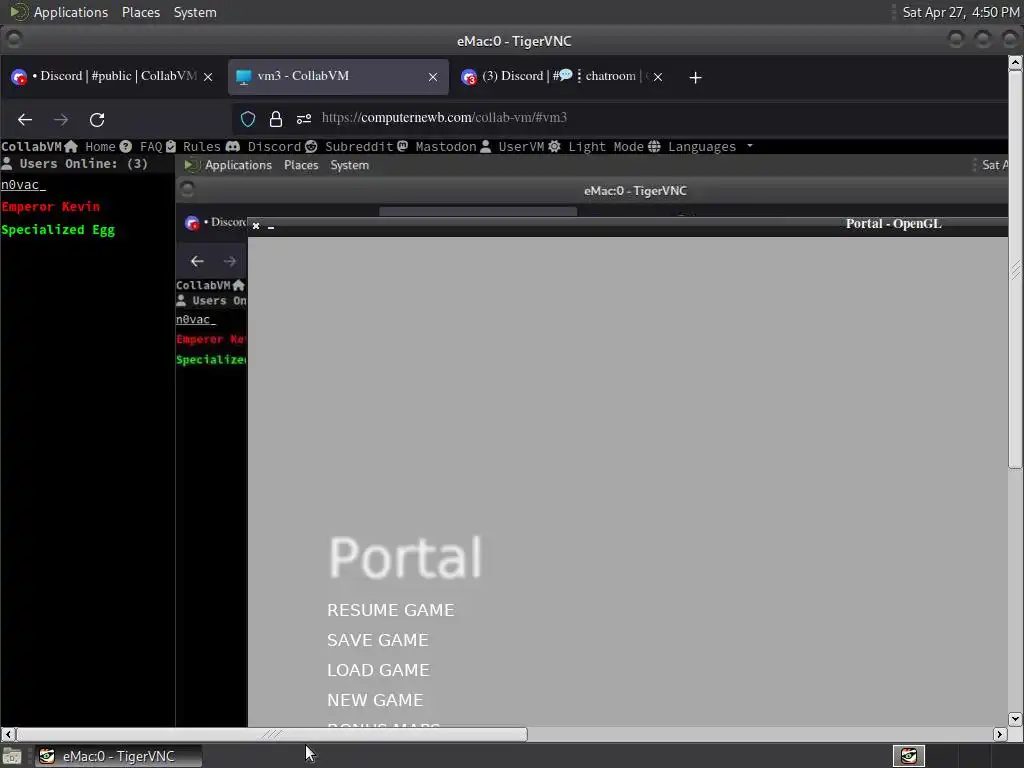Open the Mastodon link
This screenshot has height=768, width=1024.
point(437,146)
